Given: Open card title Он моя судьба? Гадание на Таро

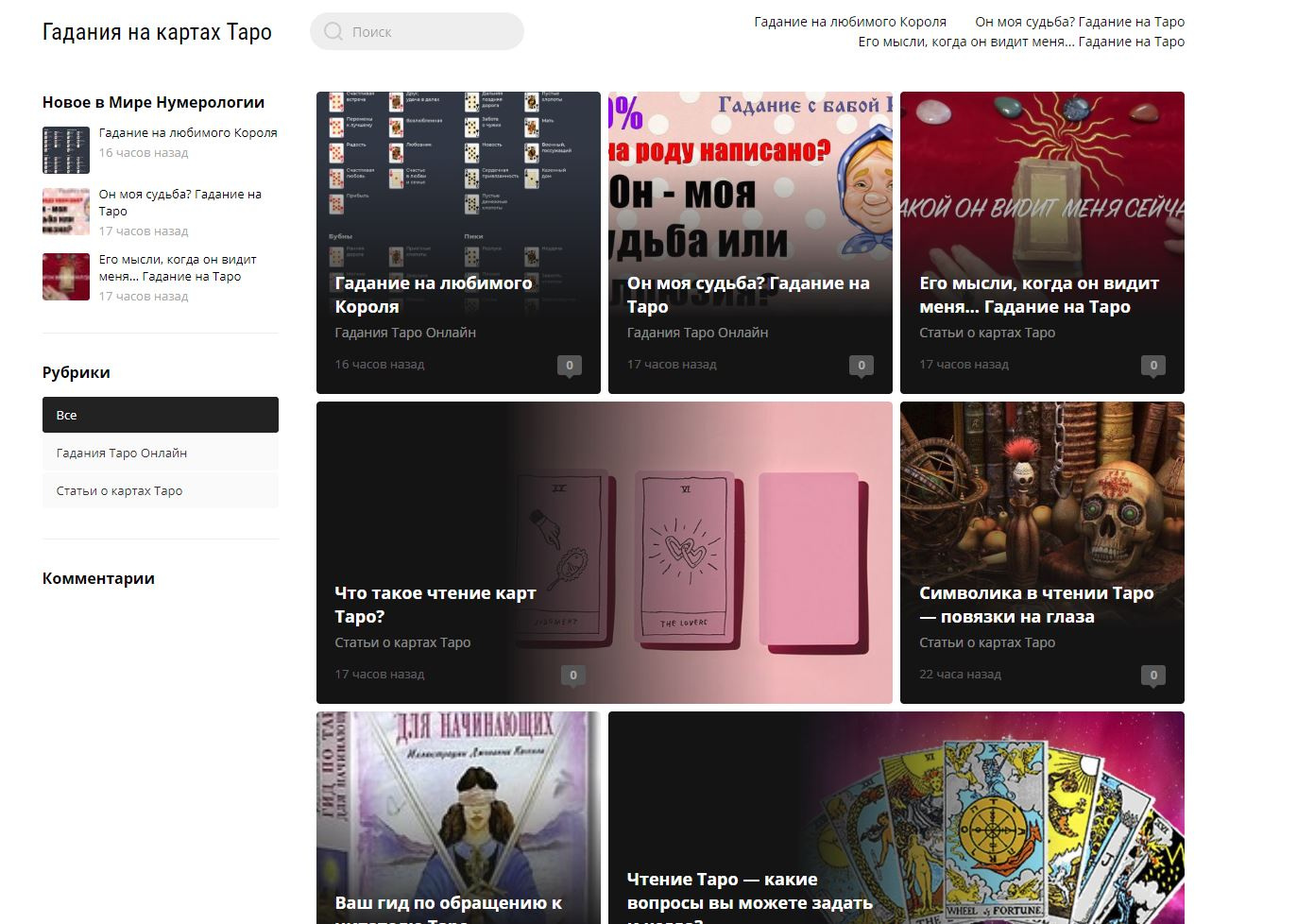Looking at the screenshot, I should pyautogui.click(x=748, y=295).
